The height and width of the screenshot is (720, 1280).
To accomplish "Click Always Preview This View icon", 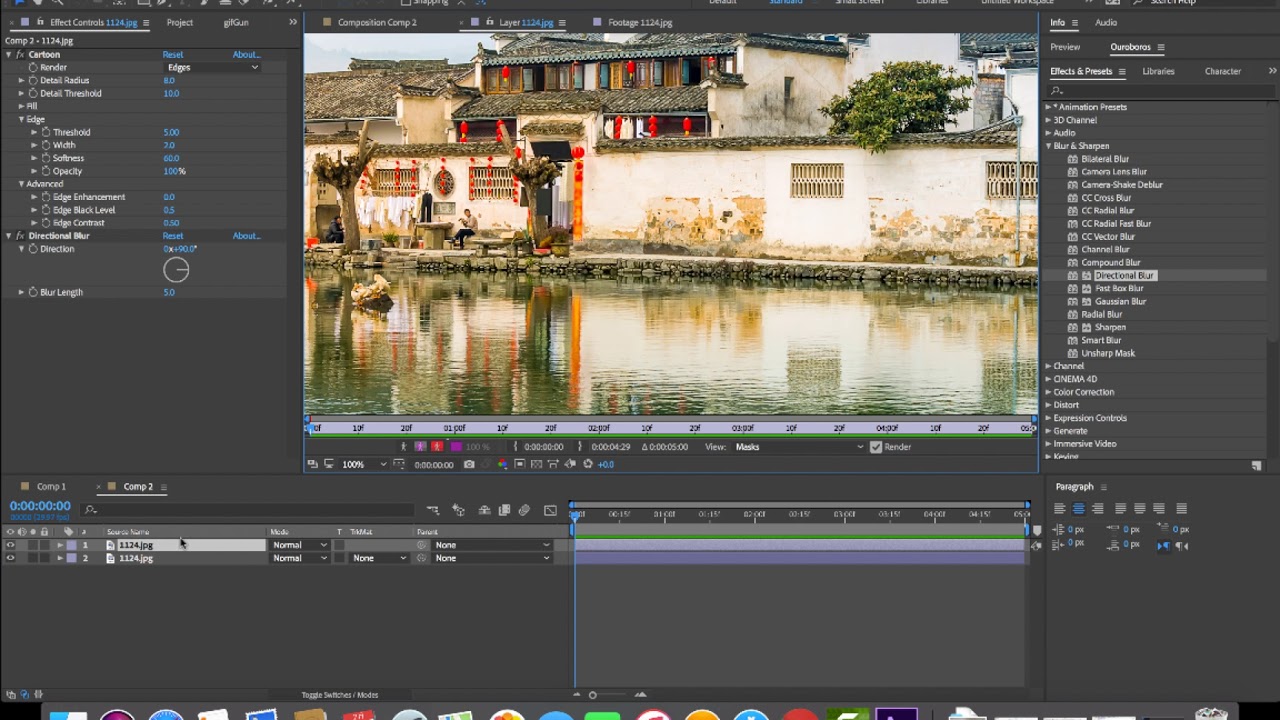I will [x=313, y=464].
